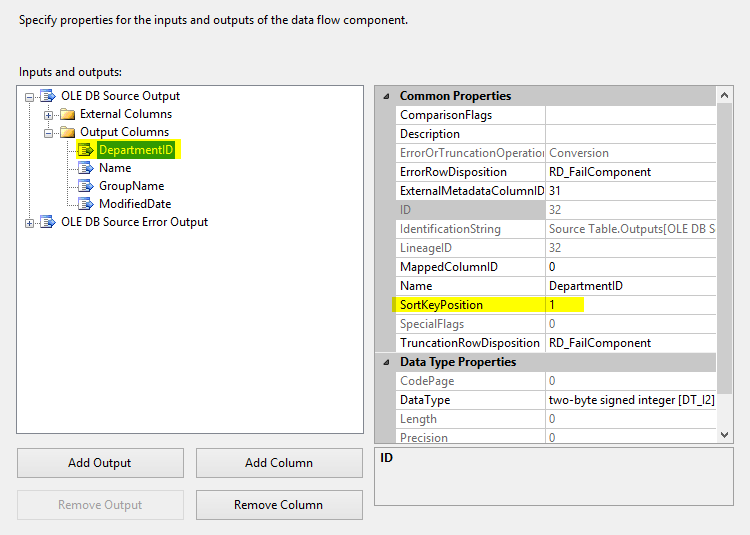The height and width of the screenshot is (535, 750).
Task: Collapse the Common Properties section
Action: click(385, 96)
